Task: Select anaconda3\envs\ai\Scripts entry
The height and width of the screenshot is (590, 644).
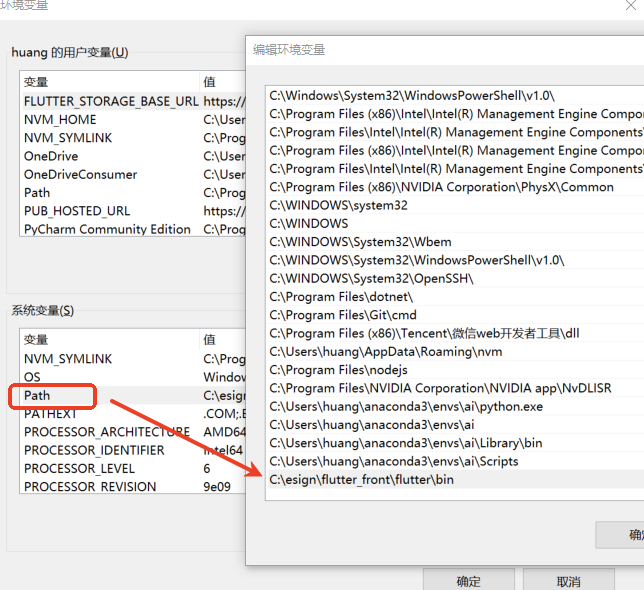Action: (x=455, y=461)
